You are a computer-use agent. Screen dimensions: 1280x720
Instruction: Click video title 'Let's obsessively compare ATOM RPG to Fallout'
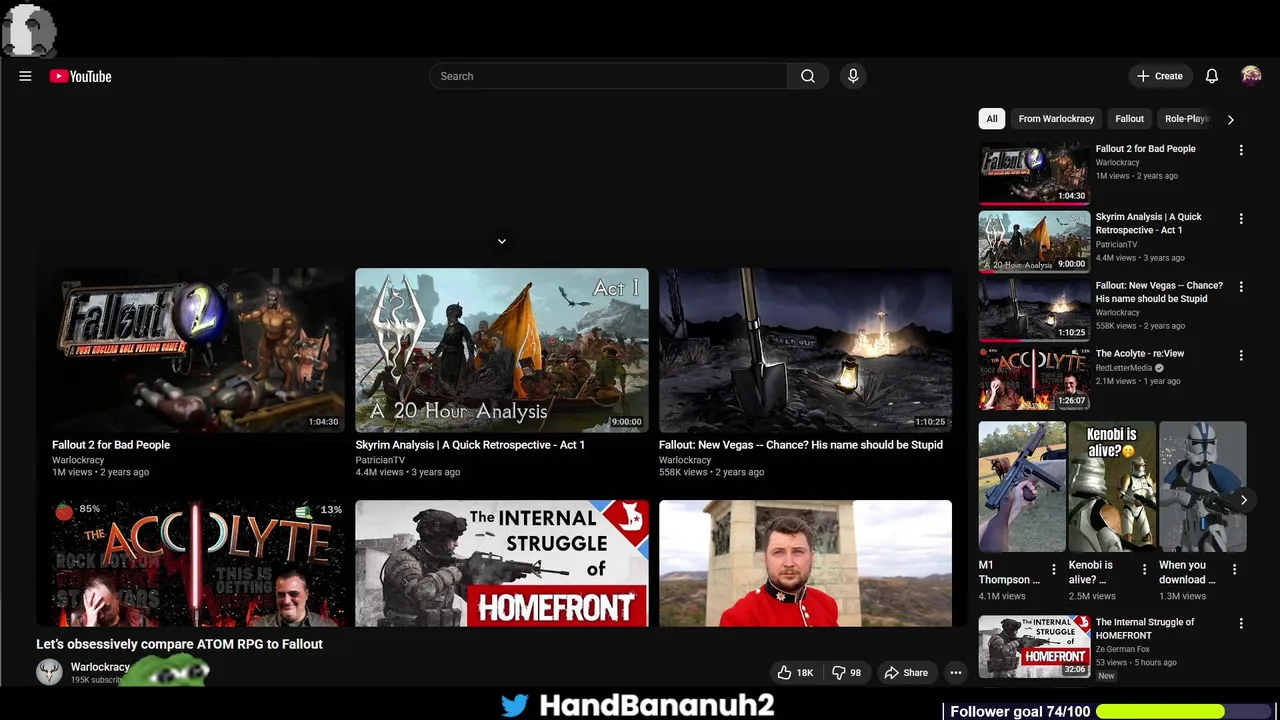[179, 644]
